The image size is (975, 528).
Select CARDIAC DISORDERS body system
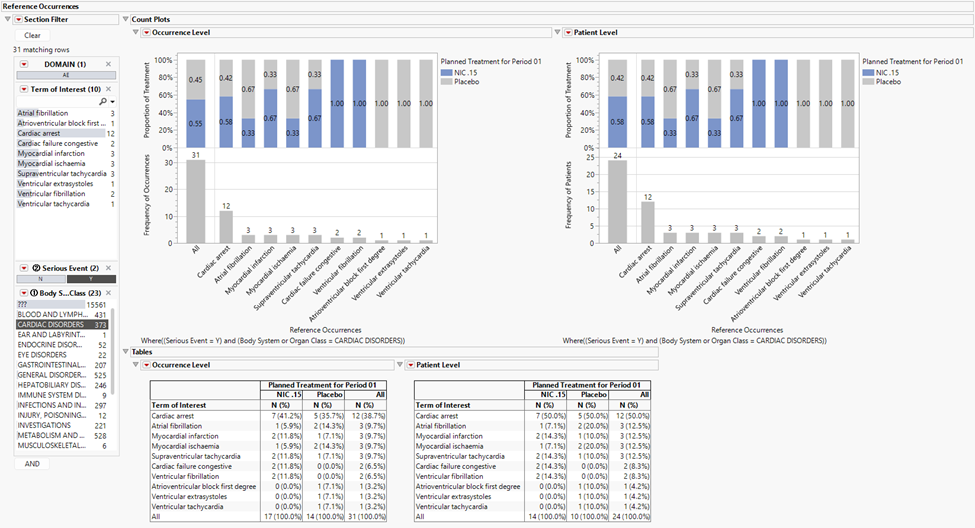point(62,325)
